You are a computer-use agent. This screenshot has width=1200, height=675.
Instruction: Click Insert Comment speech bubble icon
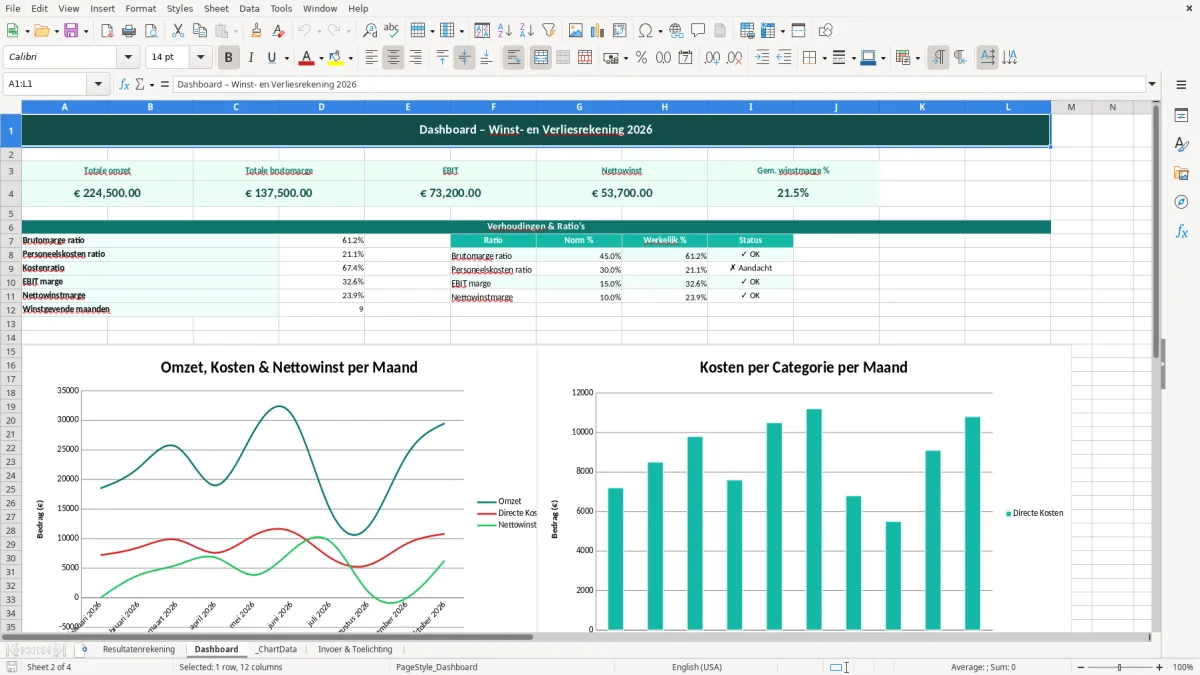point(698,31)
